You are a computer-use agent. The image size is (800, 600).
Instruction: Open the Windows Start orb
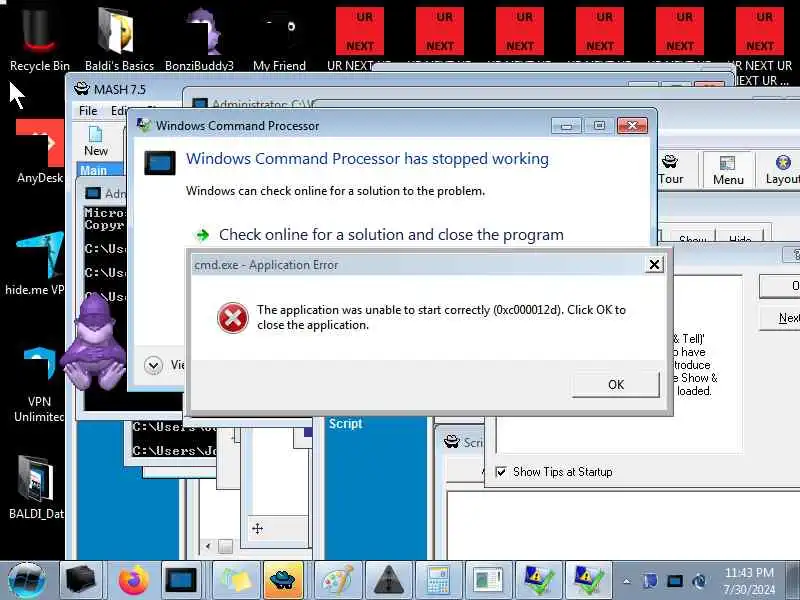[27, 581]
